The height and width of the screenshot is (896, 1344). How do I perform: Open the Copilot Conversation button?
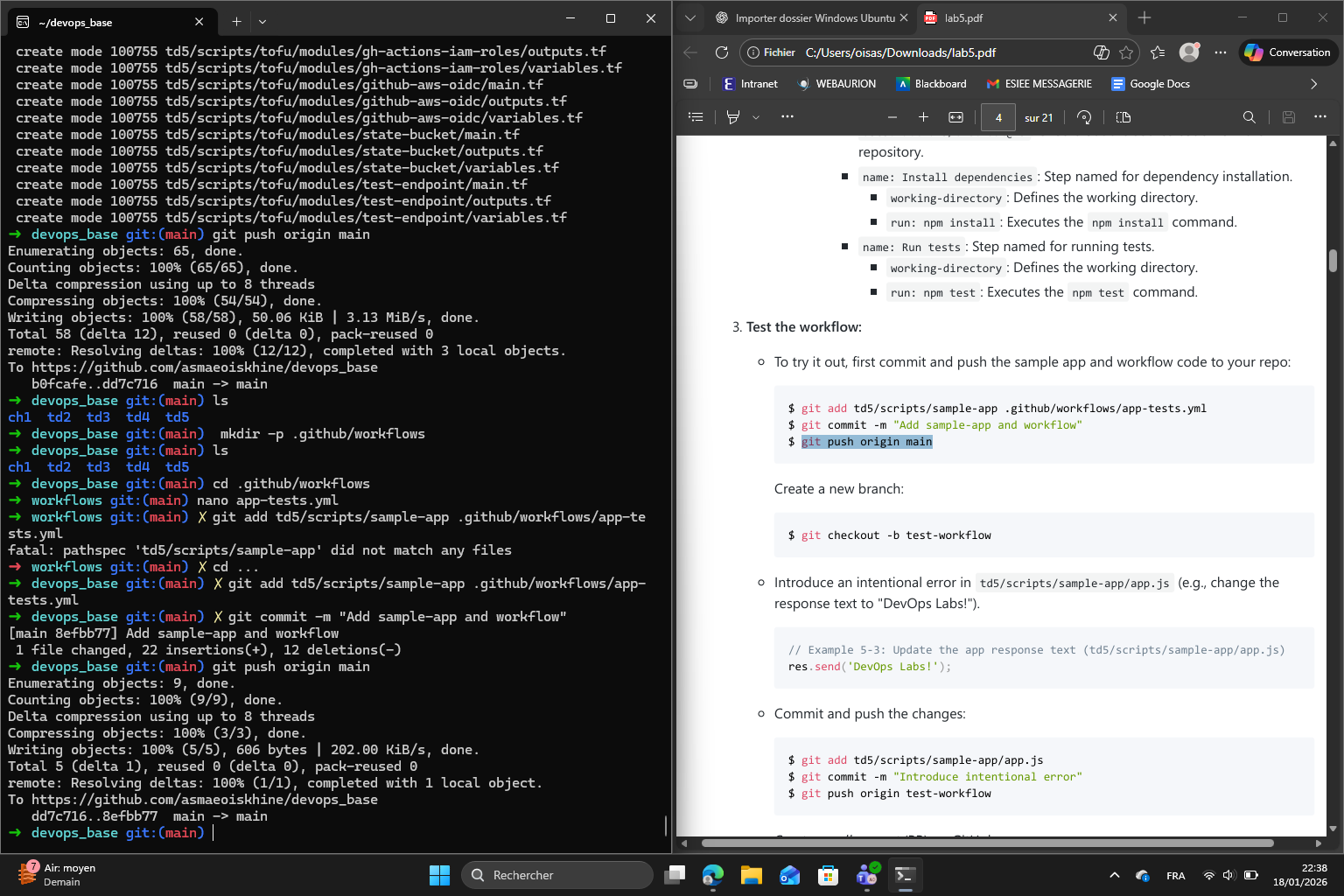coord(1288,52)
